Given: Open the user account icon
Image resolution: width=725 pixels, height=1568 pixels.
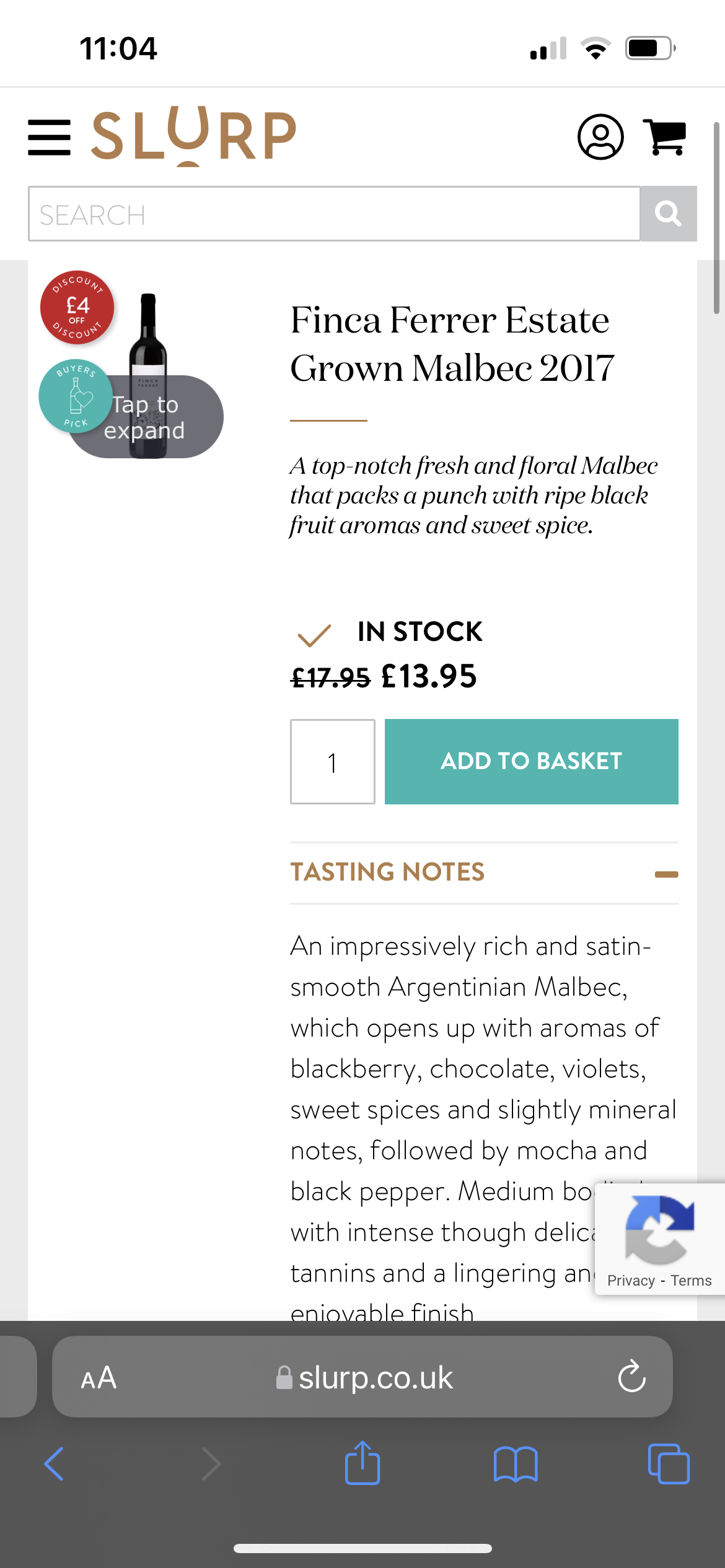Looking at the screenshot, I should point(600,137).
